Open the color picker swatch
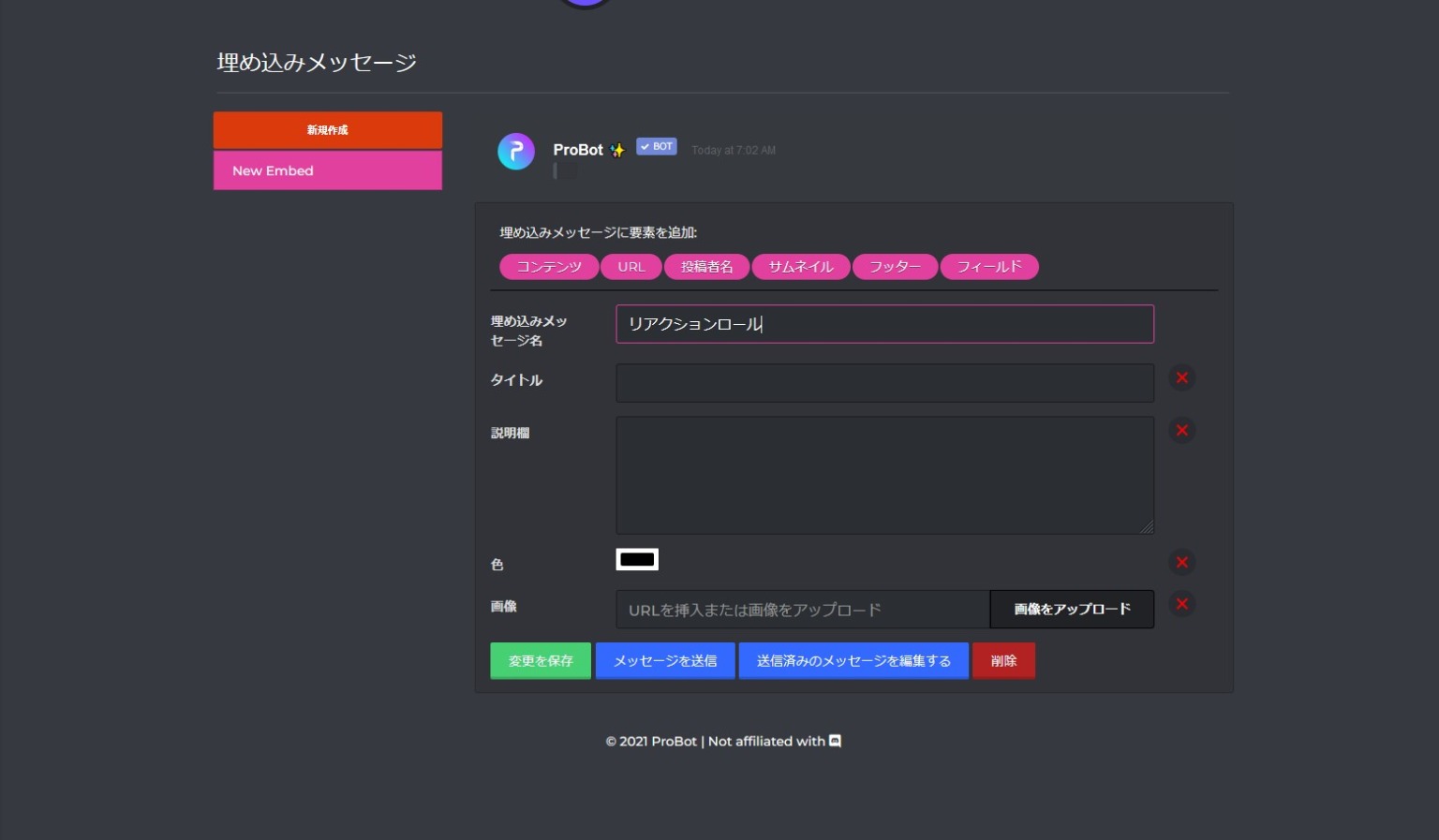The width and height of the screenshot is (1439, 840). pyautogui.click(x=637, y=559)
